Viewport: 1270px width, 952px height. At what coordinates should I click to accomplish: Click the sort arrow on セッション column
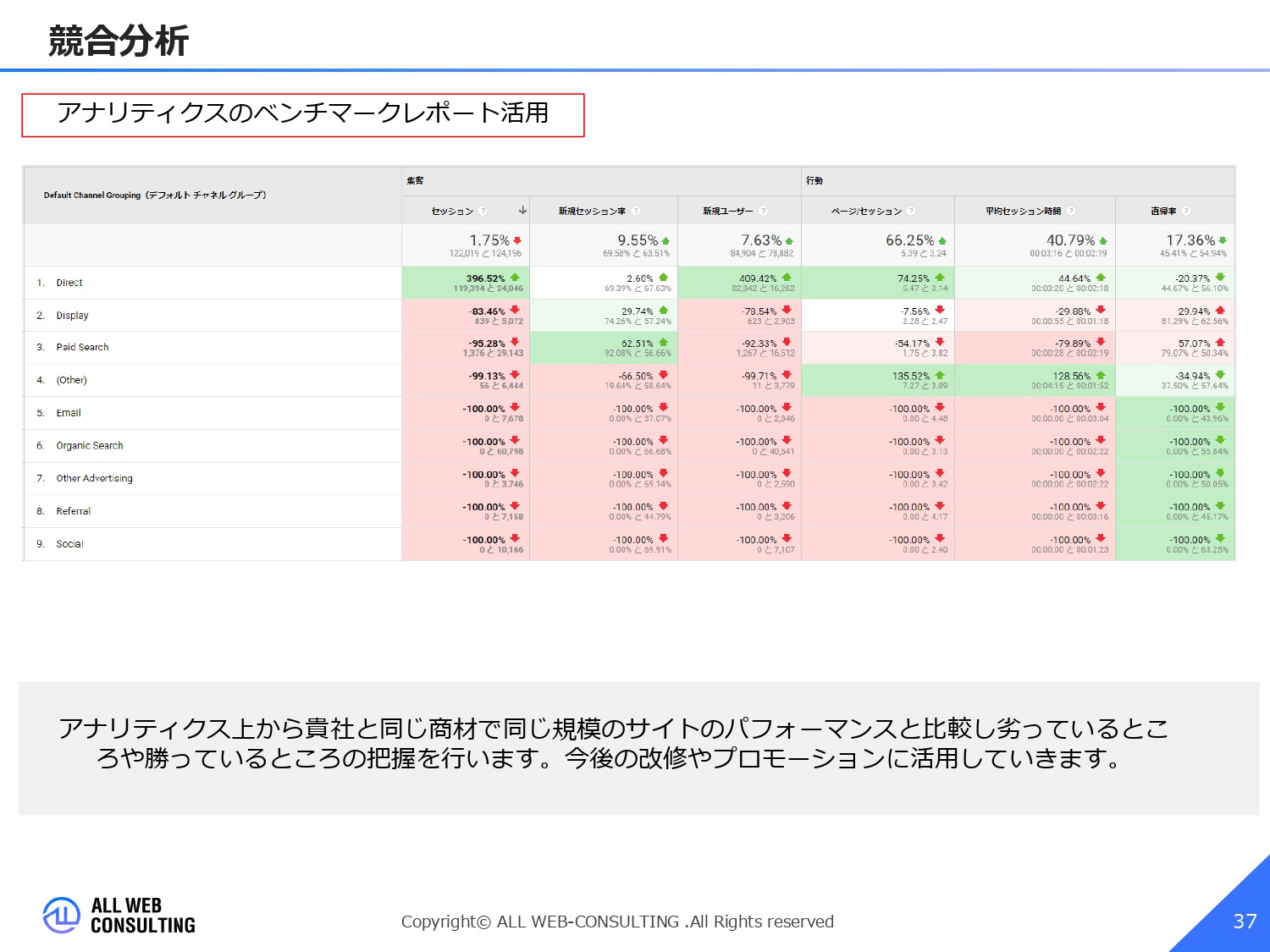[x=522, y=211]
